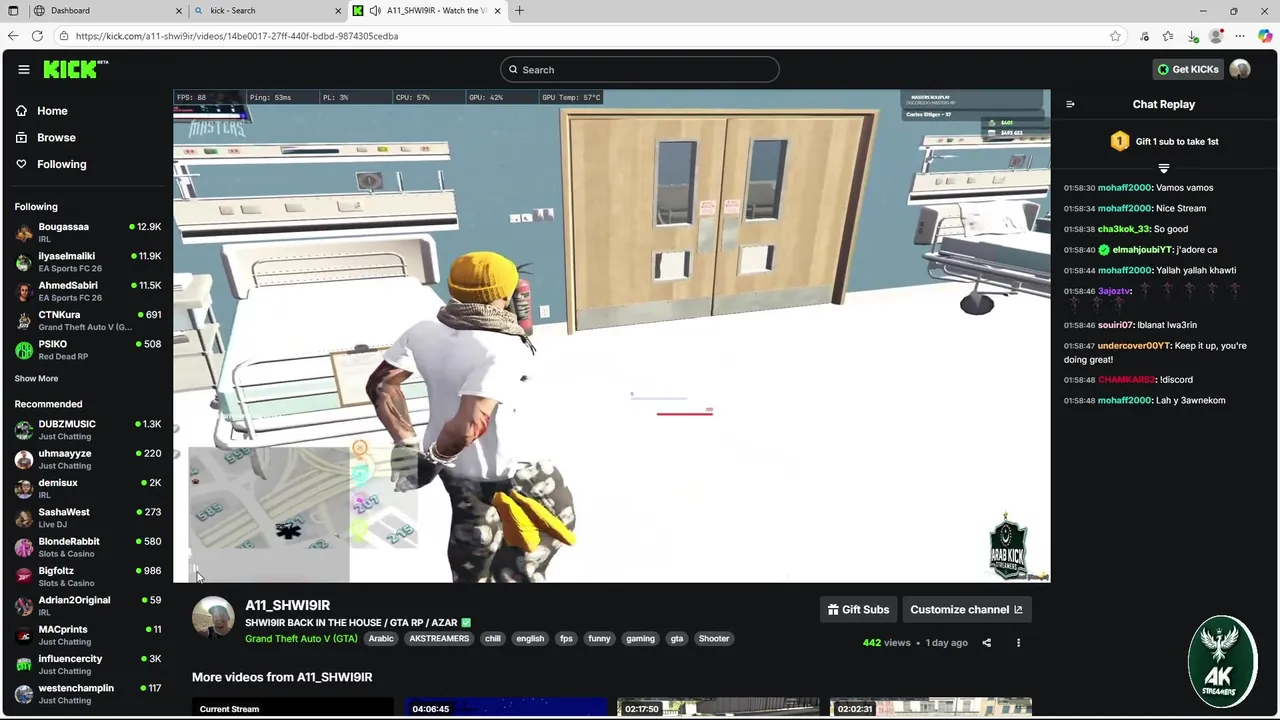Open the video three-dot options menu
This screenshot has height=720, width=1280.
[1018, 643]
